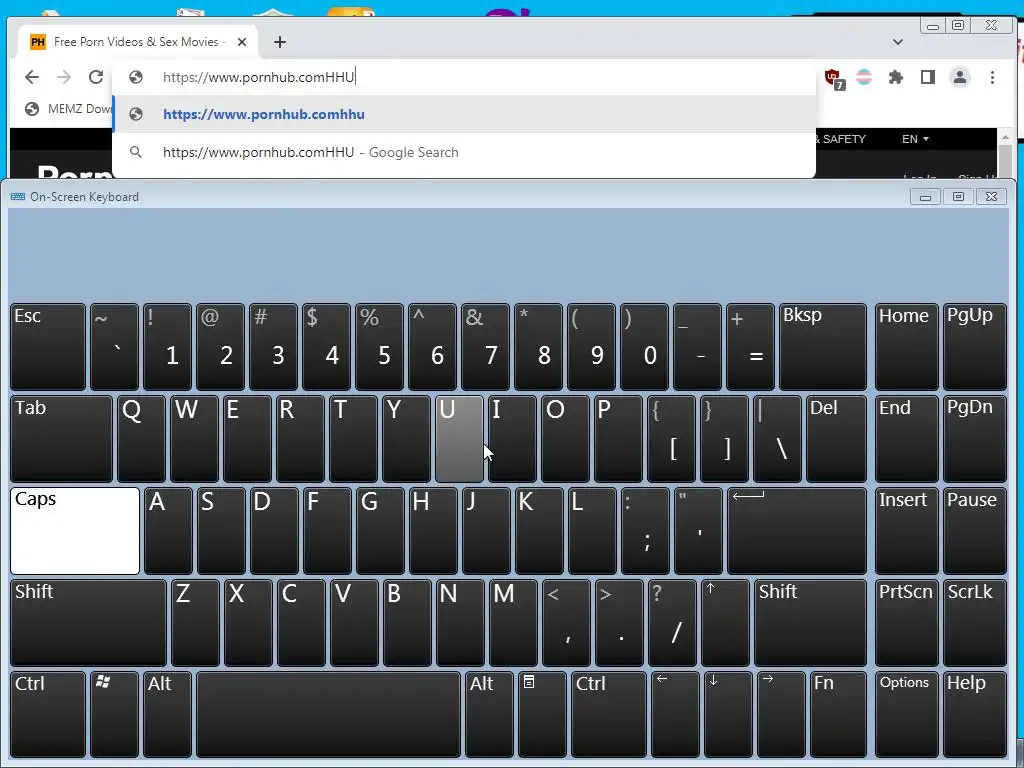This screenshot has width=1024, height=768.
Task: Reload the page with the refresh icon
Action: tap(96, 77)
